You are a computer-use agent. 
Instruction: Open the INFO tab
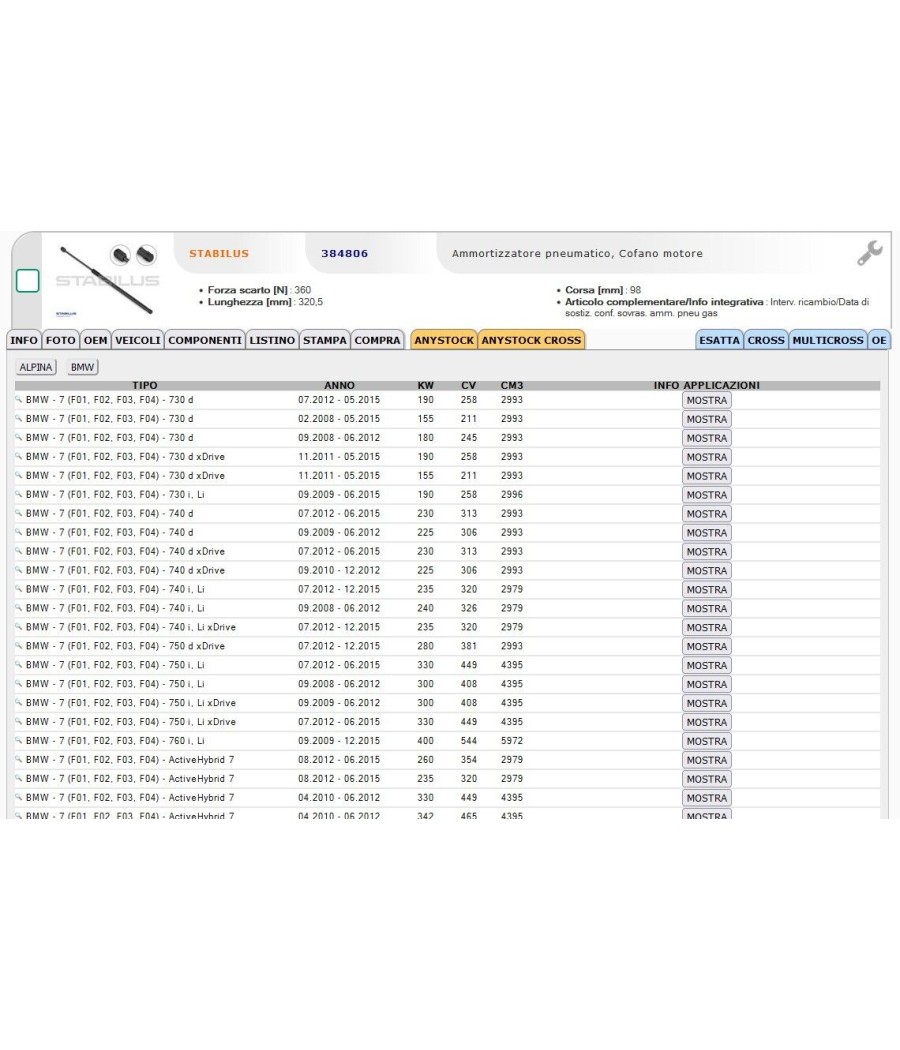24,340
